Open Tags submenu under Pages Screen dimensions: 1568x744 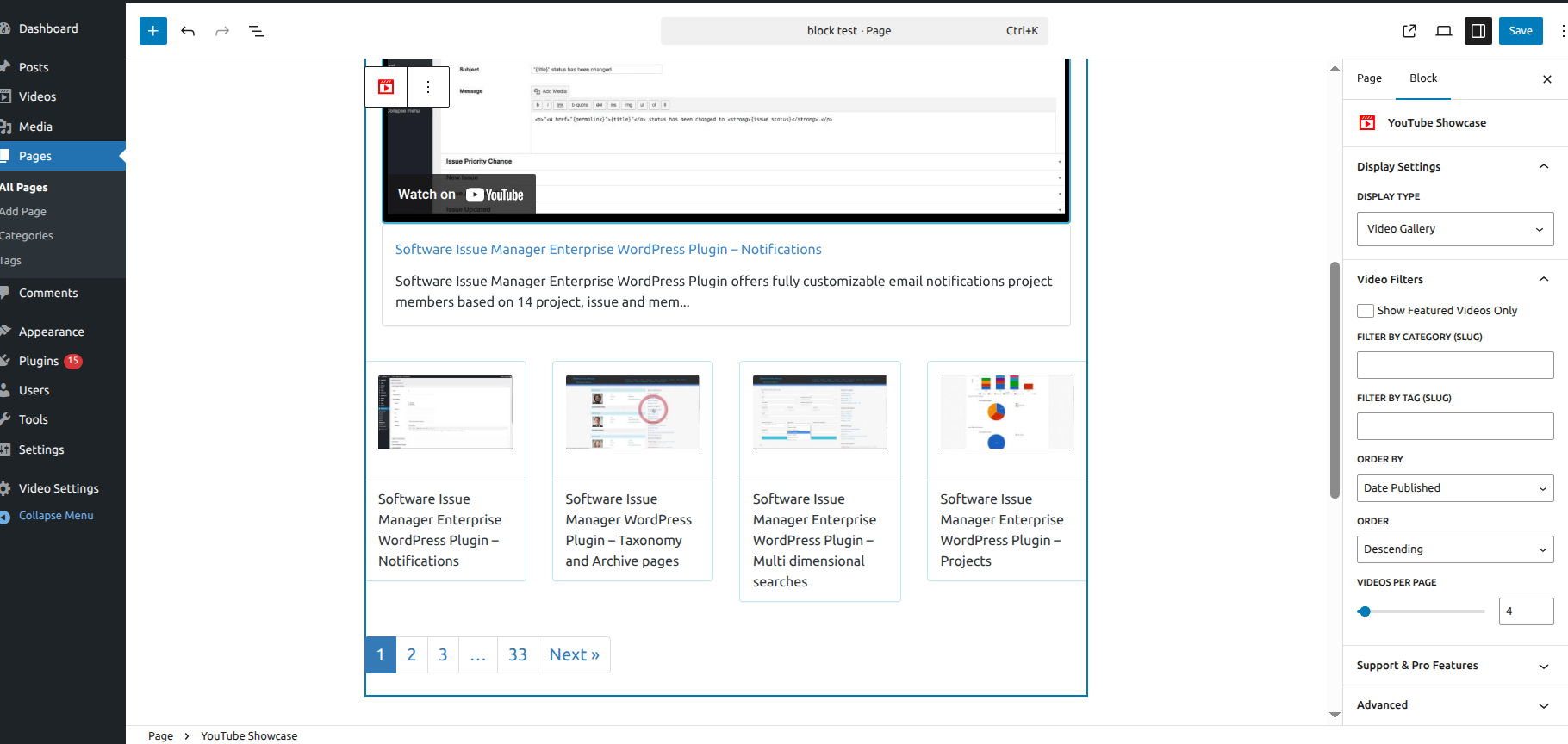pos(11,260)
